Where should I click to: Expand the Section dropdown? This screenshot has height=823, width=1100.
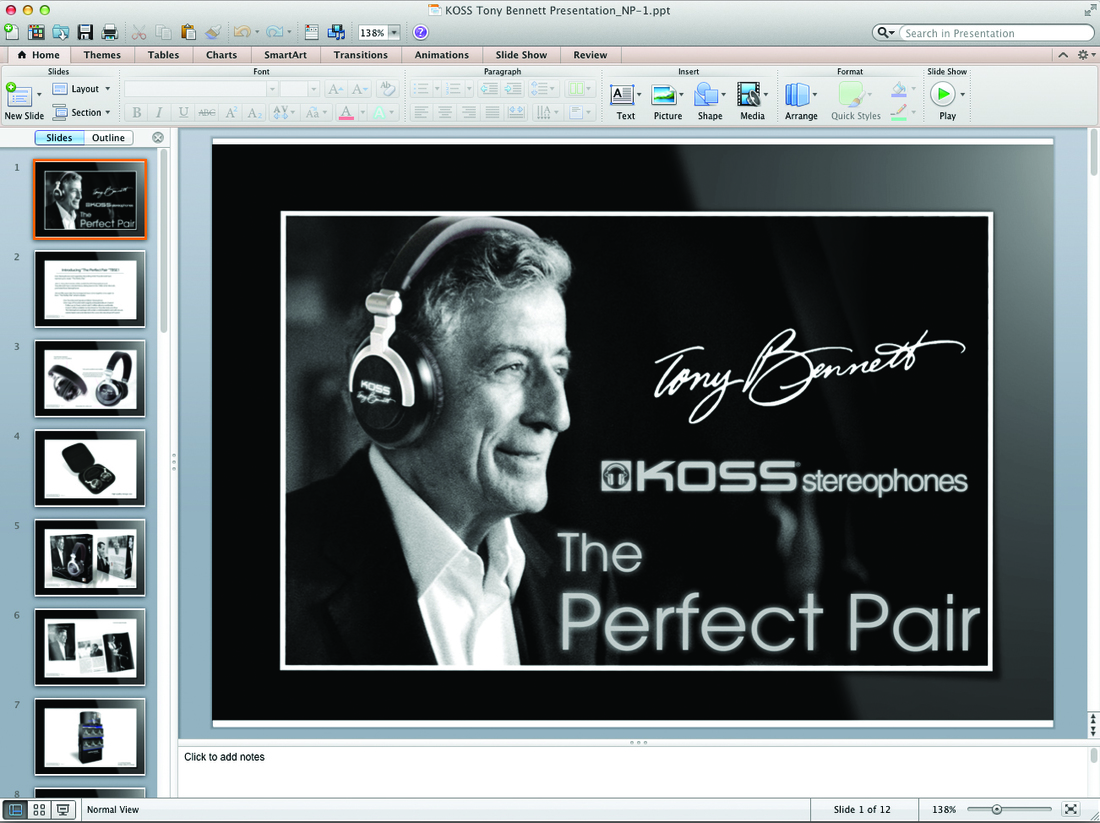pos(107,112)
